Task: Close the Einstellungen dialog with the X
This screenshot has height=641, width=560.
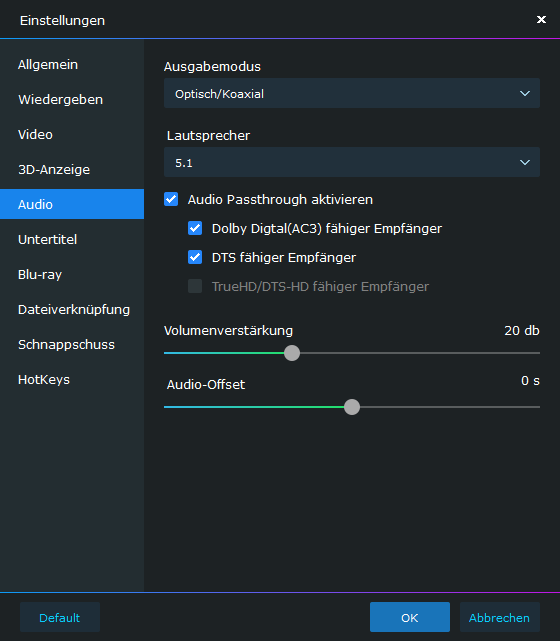Action: pyautogui.click(x=541, y=20)
